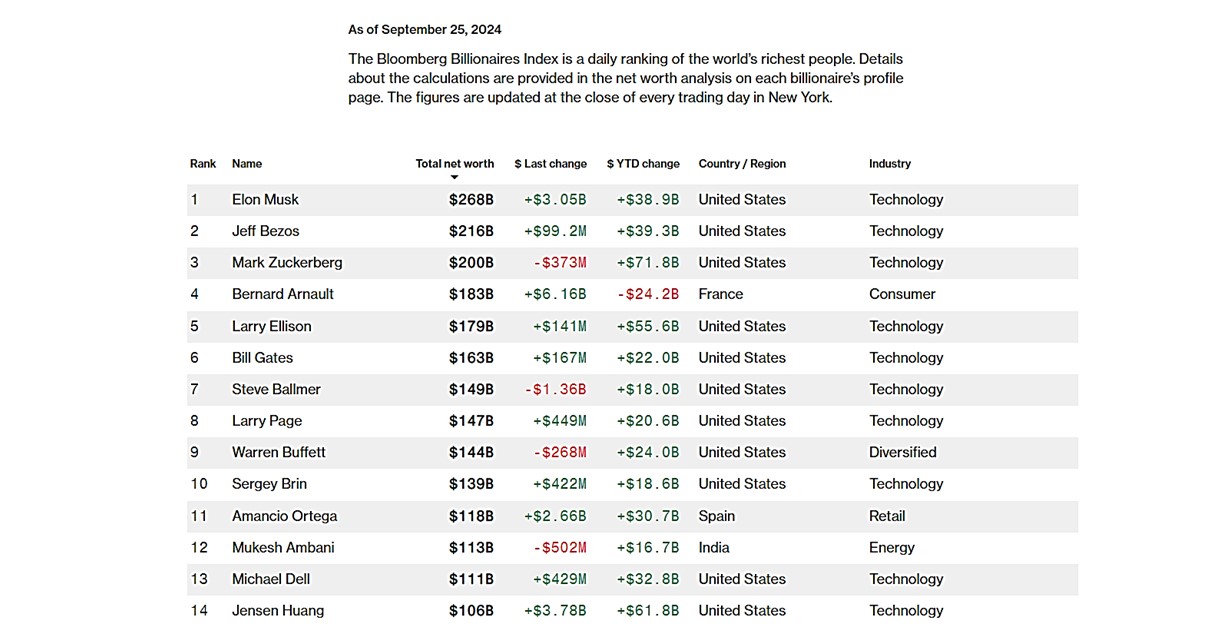This screenshot has height=624, width=1210.
Task: Select the Country / Region column header
Action: point(742,164)
